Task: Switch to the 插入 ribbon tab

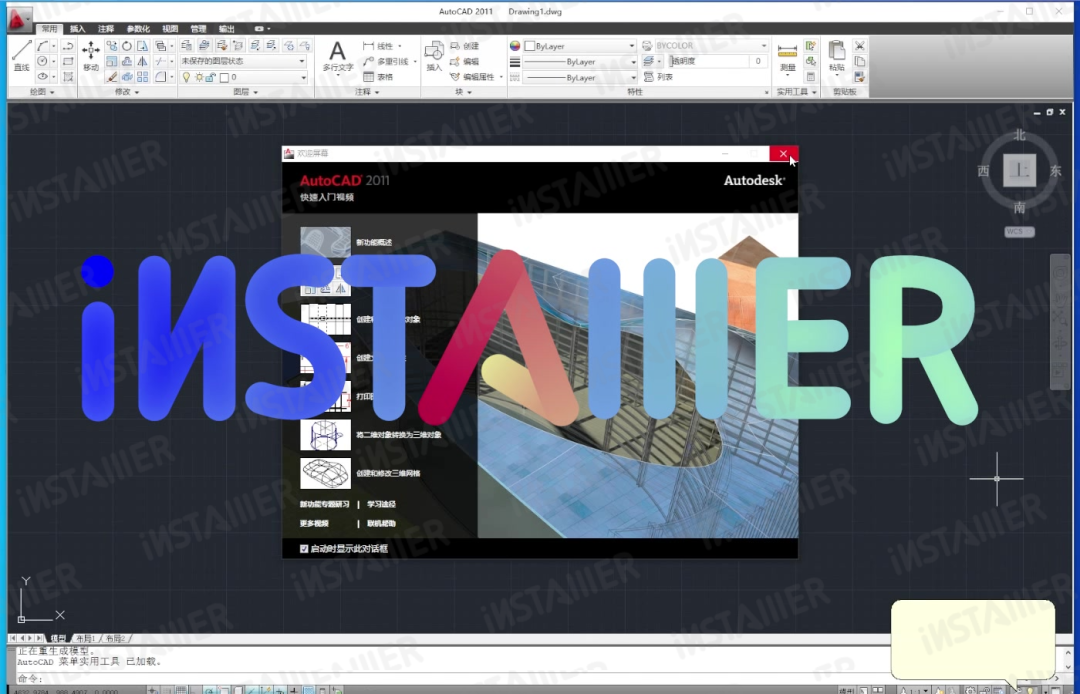Action: tap(78, 29)
